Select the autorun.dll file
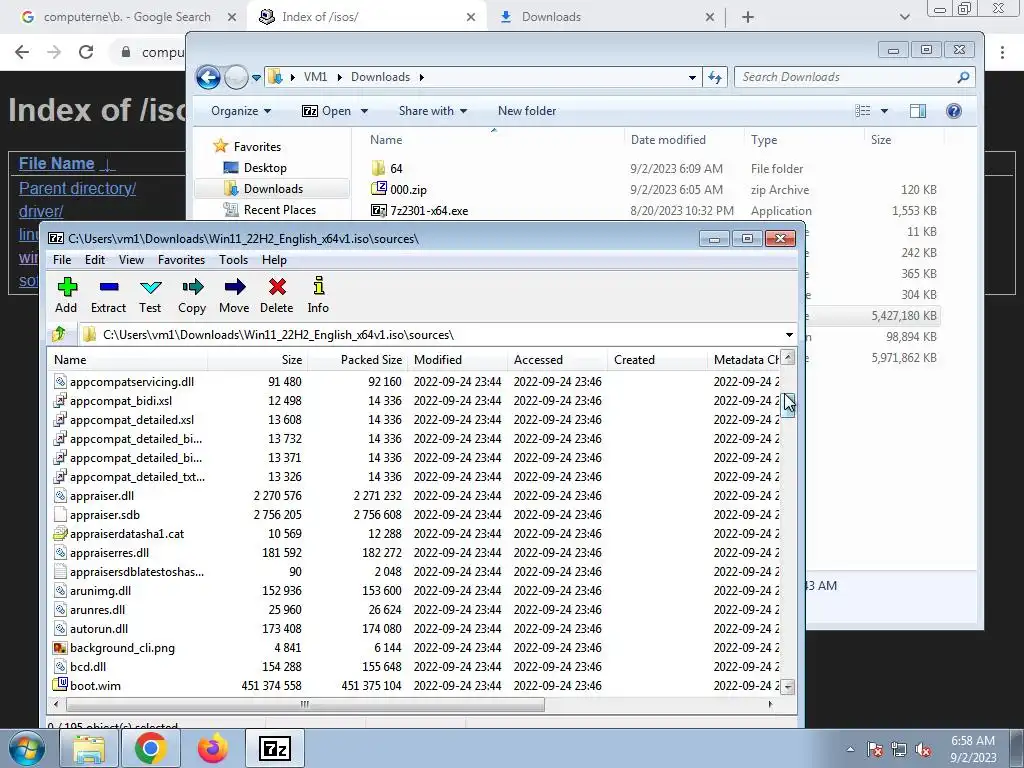This screenshot has height=768, width=1024. [99, 629]
